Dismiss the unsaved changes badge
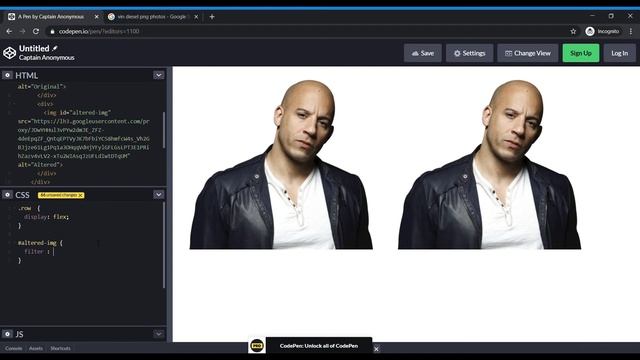The image size is (640, 360). pyautogui.click(x=81, y=196)
